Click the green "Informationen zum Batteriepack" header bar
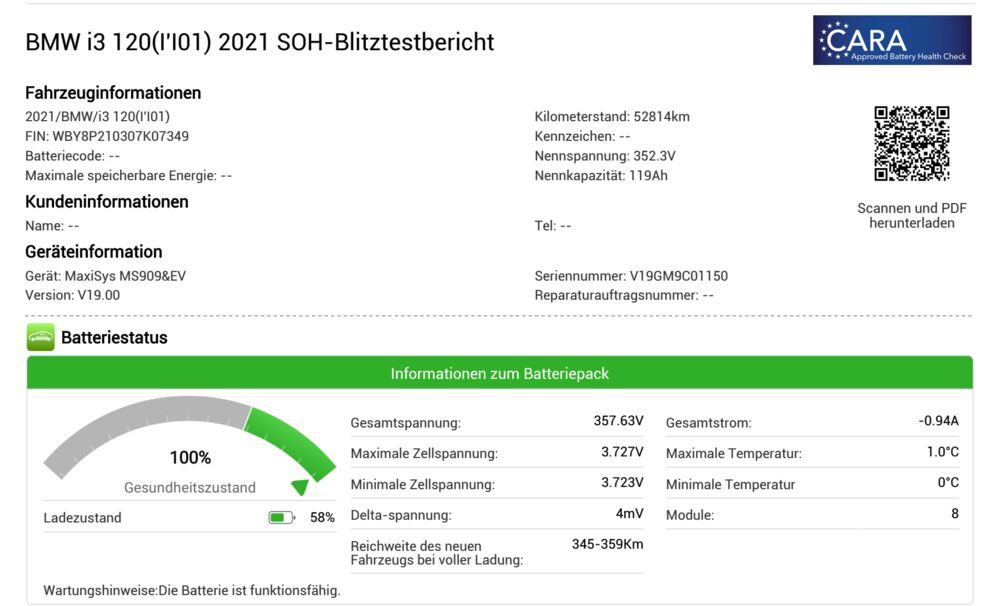The height and width of the screenshot is (606, 1000). (499, 374)
